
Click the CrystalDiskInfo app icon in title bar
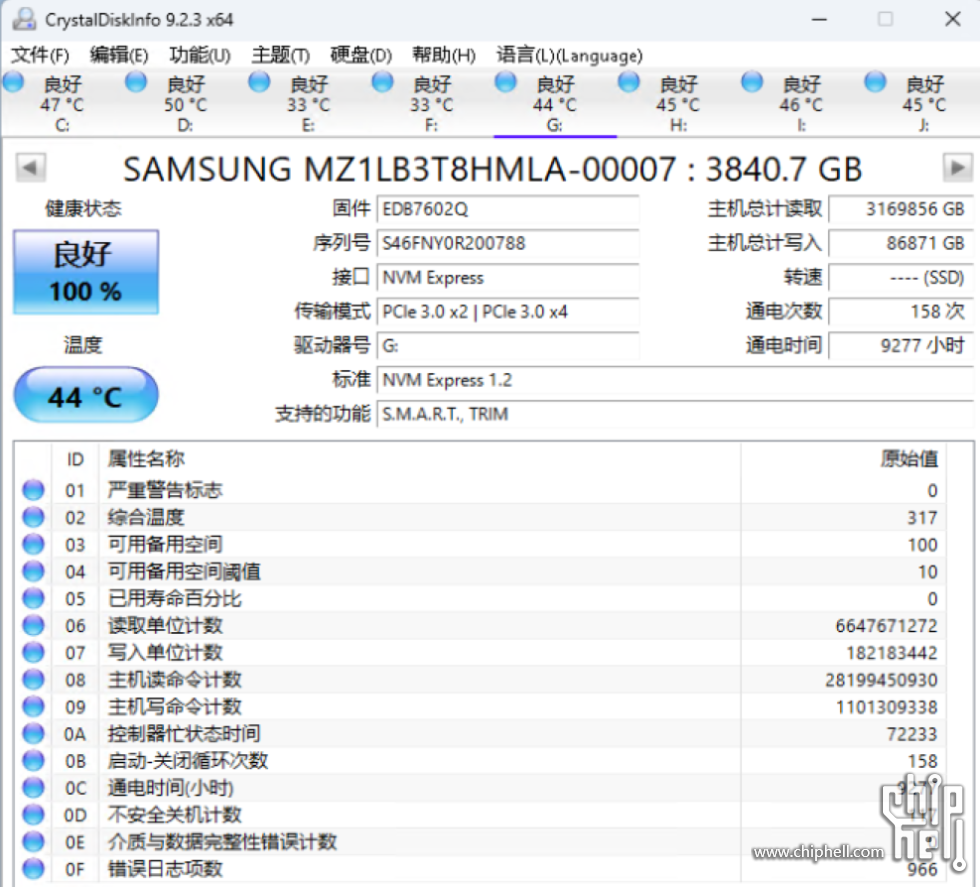click(x=25, y=19)
